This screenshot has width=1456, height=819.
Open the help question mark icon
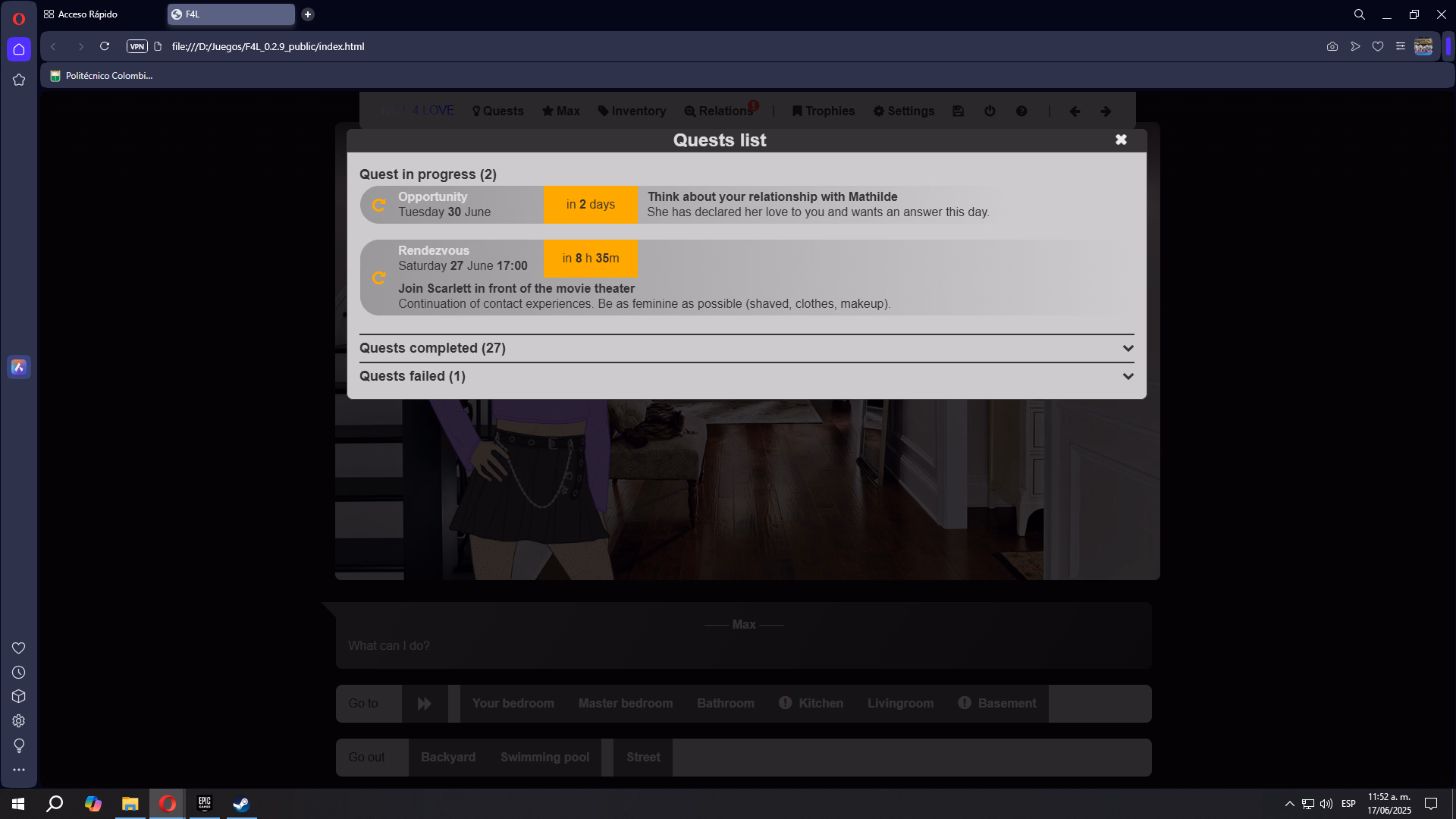coord(1021,111)
